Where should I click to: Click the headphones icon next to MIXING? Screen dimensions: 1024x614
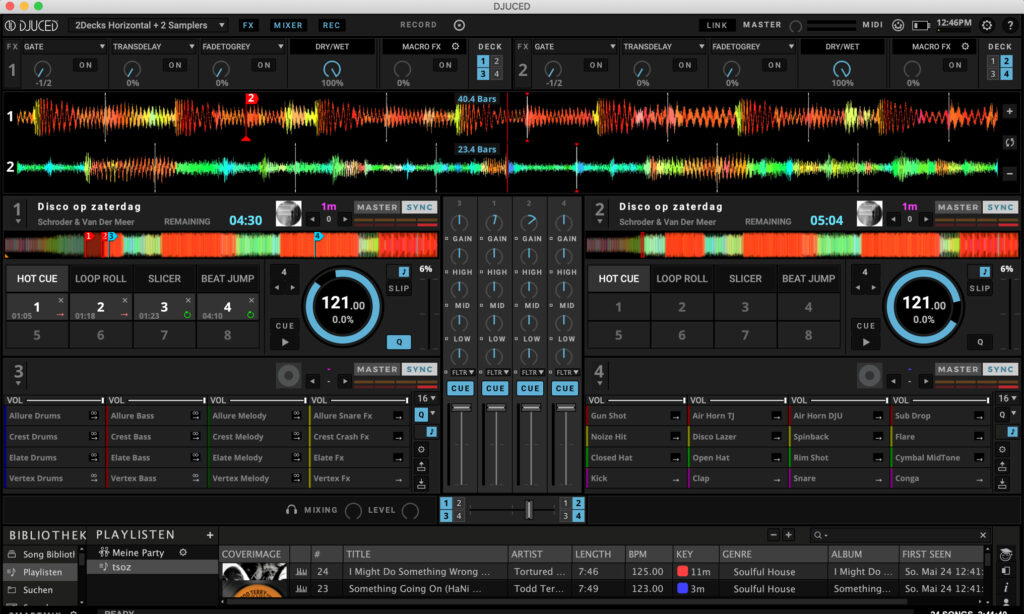pos(291,510)
